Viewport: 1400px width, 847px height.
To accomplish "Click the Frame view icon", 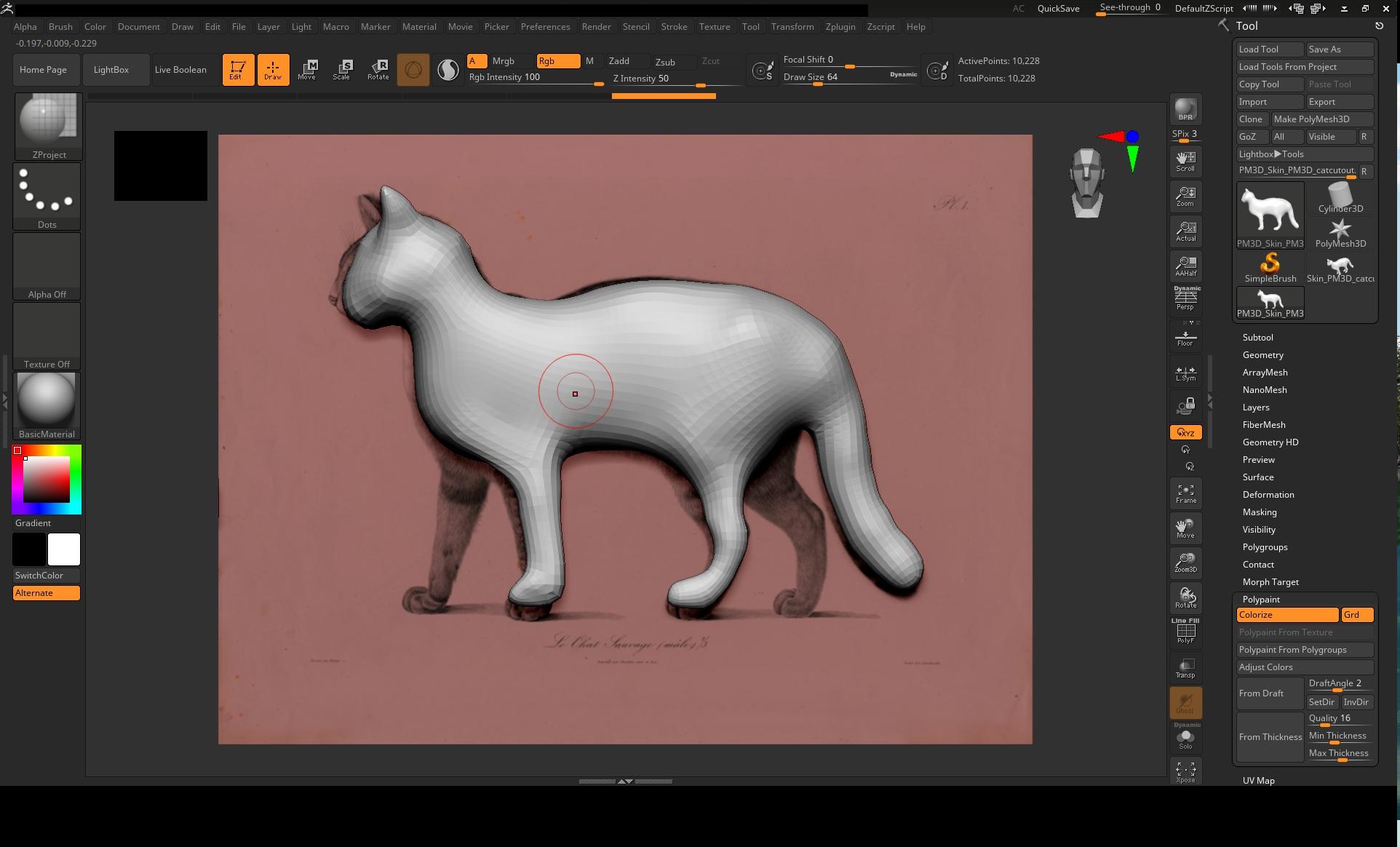I will point(1185,493).
